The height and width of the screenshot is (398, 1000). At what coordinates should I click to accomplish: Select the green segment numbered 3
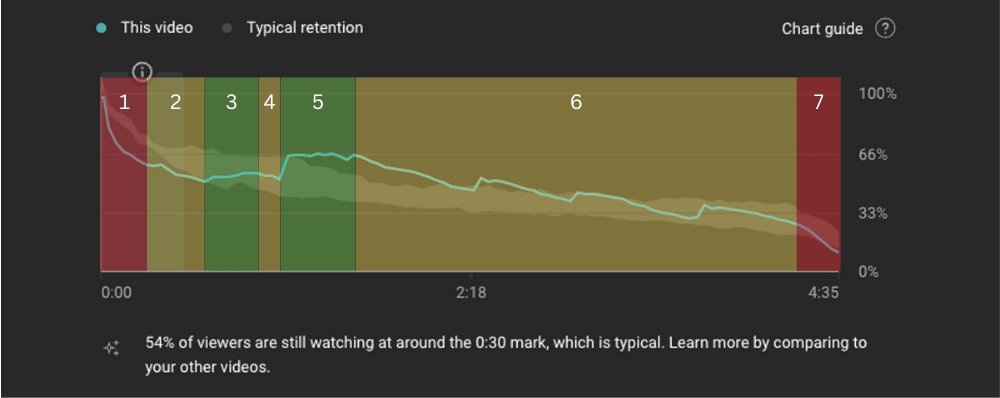[231, 174]
